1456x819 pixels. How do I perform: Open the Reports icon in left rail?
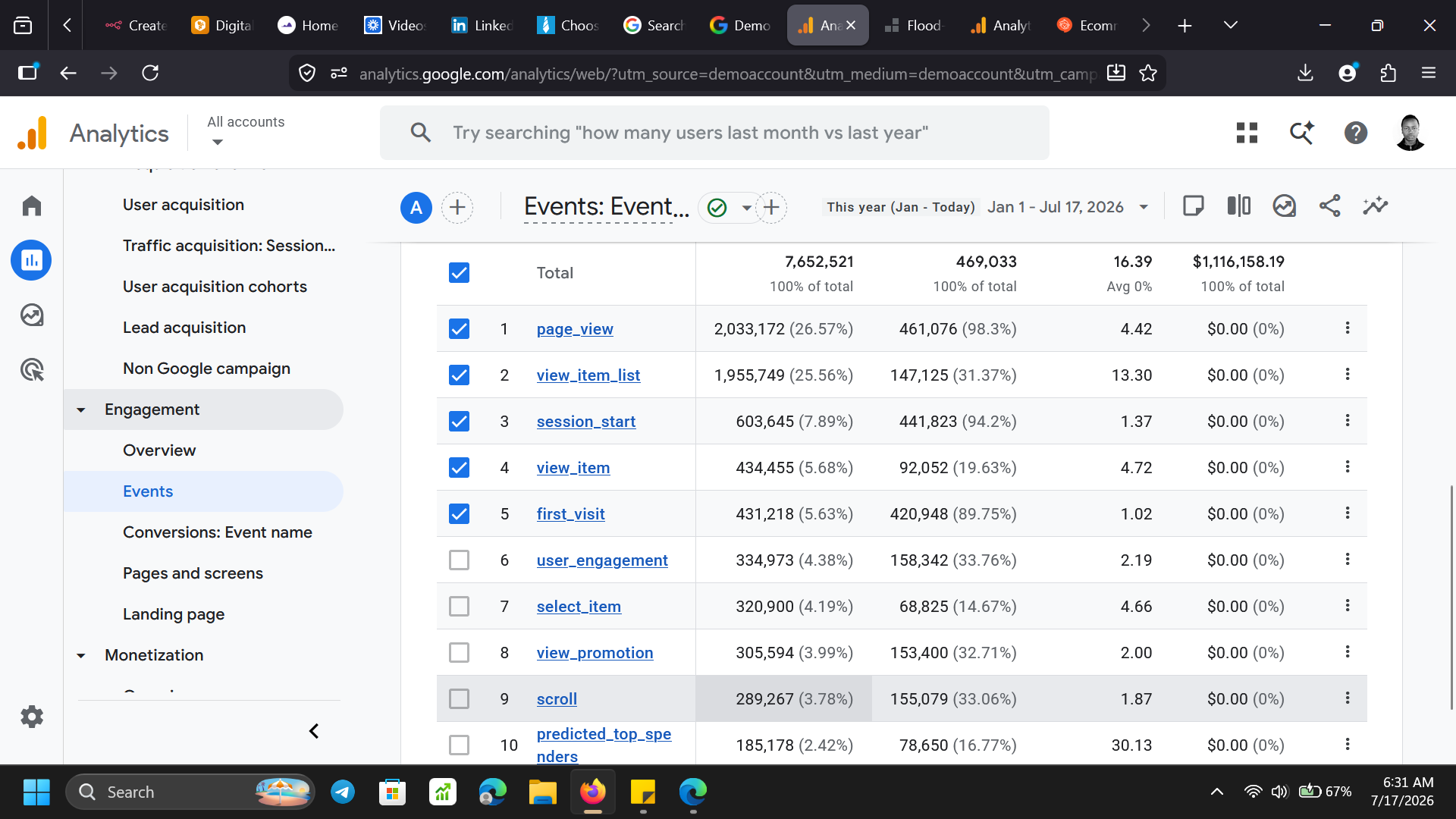click(31, 260)
